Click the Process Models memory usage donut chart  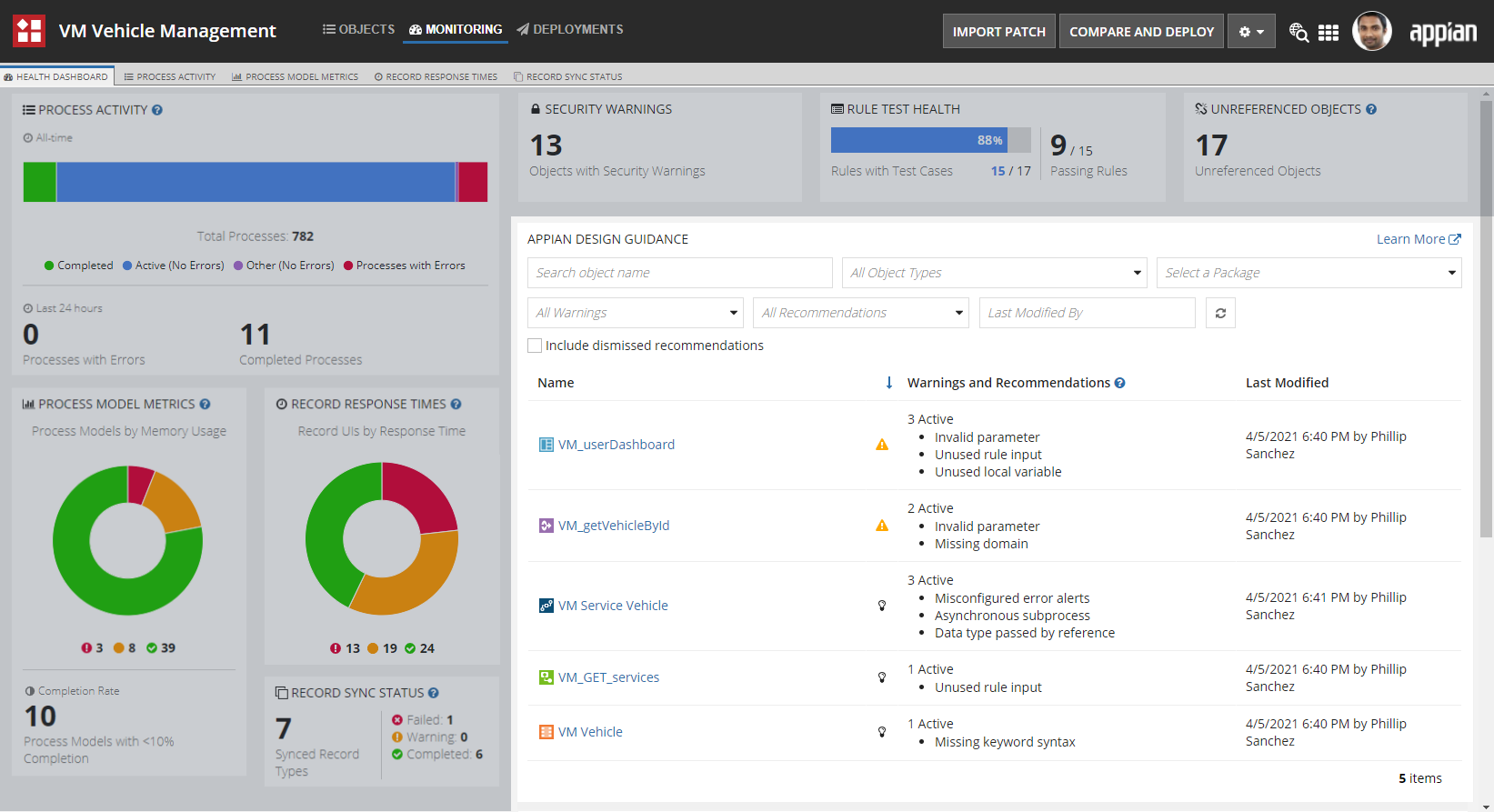128,540
